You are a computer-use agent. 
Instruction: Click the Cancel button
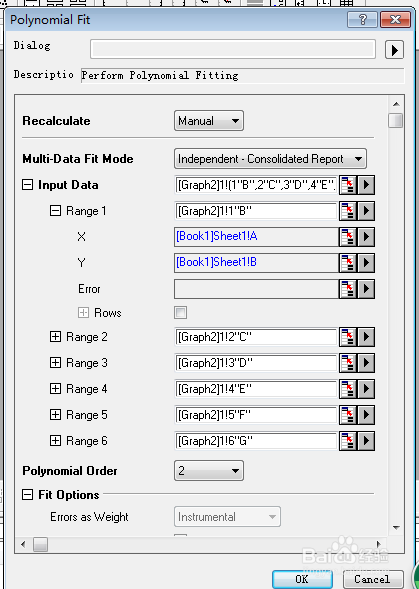(x=372, y=579)
